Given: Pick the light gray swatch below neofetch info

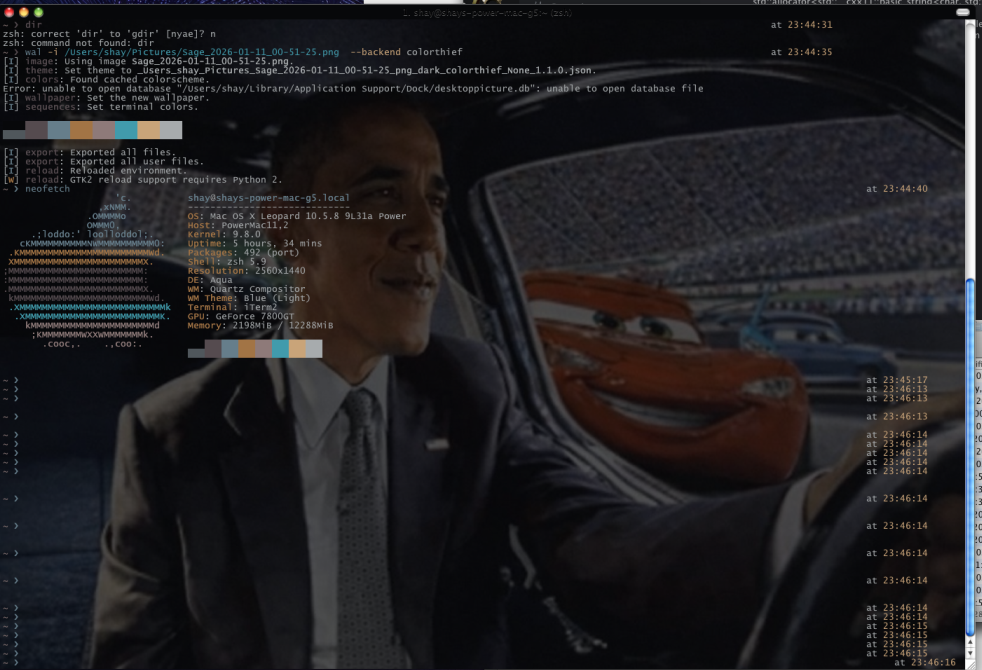Looking at the screenshot, I should coord(314,349).
